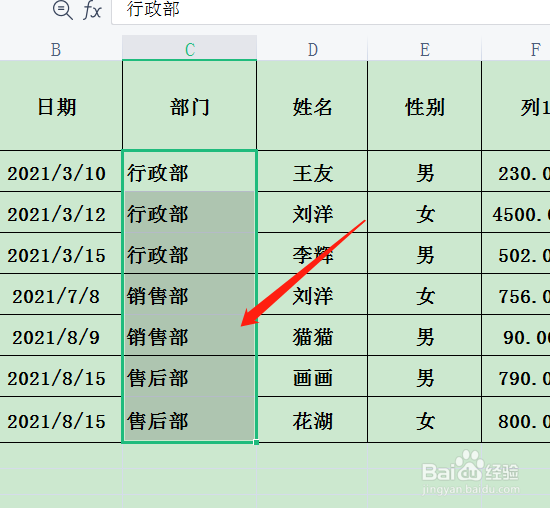Image resolution: width=550 pixels, height=508 pixels.
Task: Open the fx insert function button
Action: (x=92, y=10)
